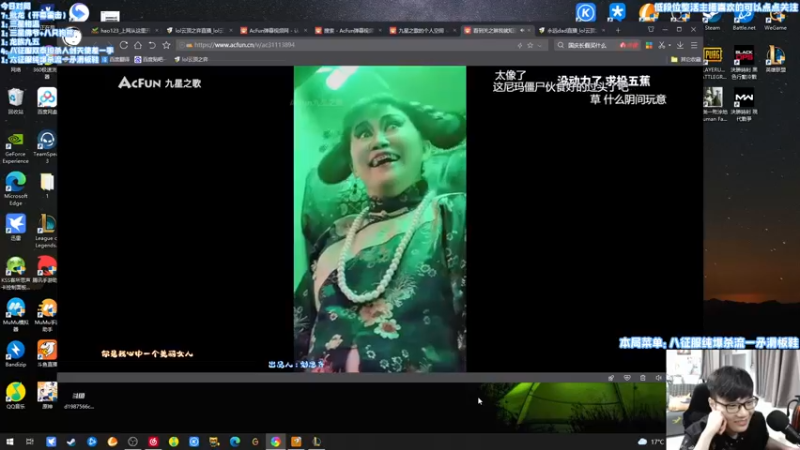Click the speaker mute icon below the video
This screenshot has height=450, width=800.
tap(658, 378)
